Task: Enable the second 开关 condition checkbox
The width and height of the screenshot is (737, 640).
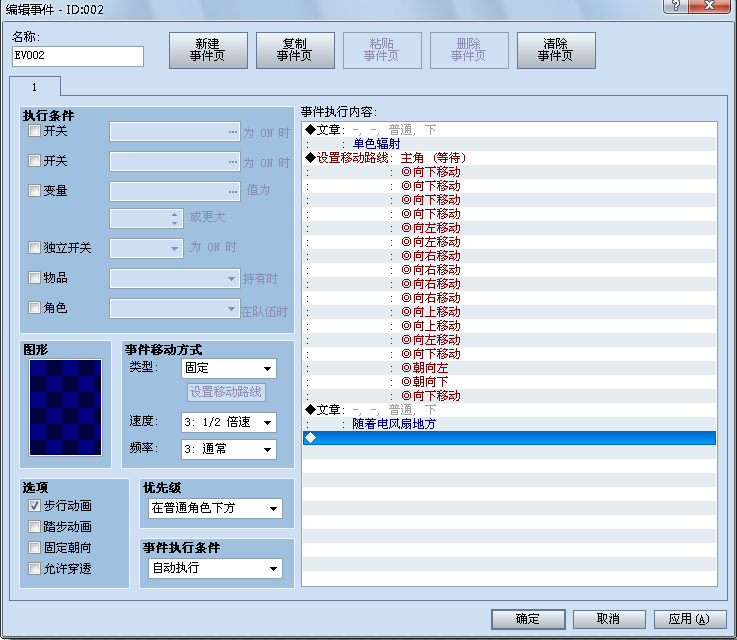Action: tap(34, 161)
